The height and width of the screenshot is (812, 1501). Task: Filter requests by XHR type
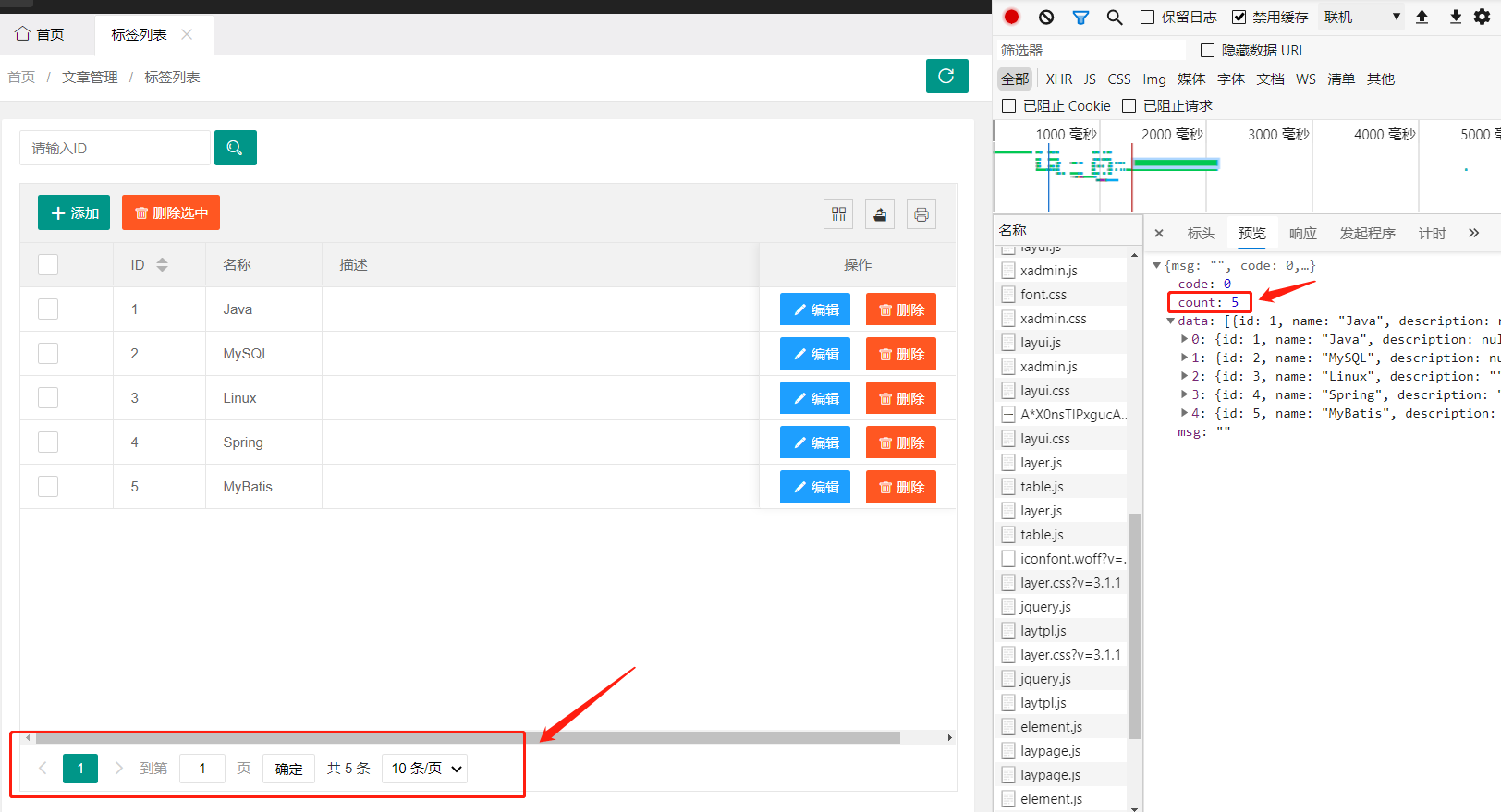tap(1059, 79)
